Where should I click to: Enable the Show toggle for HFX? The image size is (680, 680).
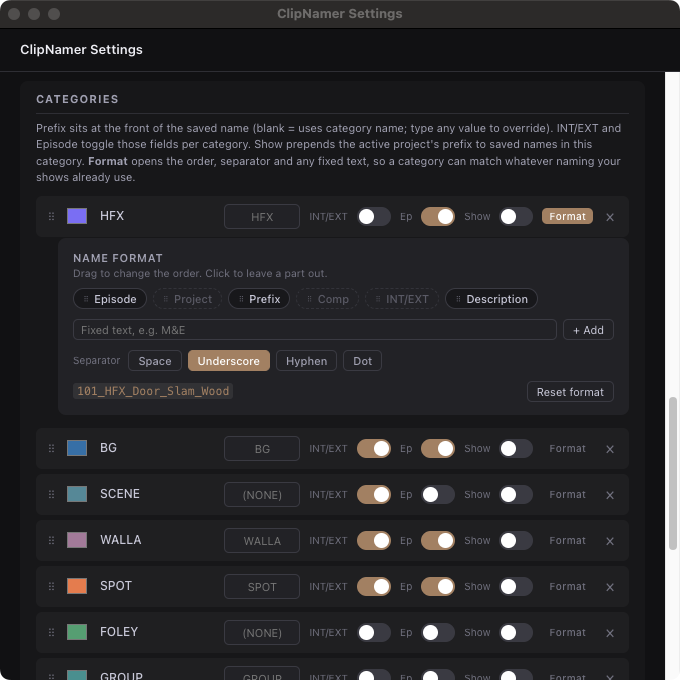click(516, 216)
